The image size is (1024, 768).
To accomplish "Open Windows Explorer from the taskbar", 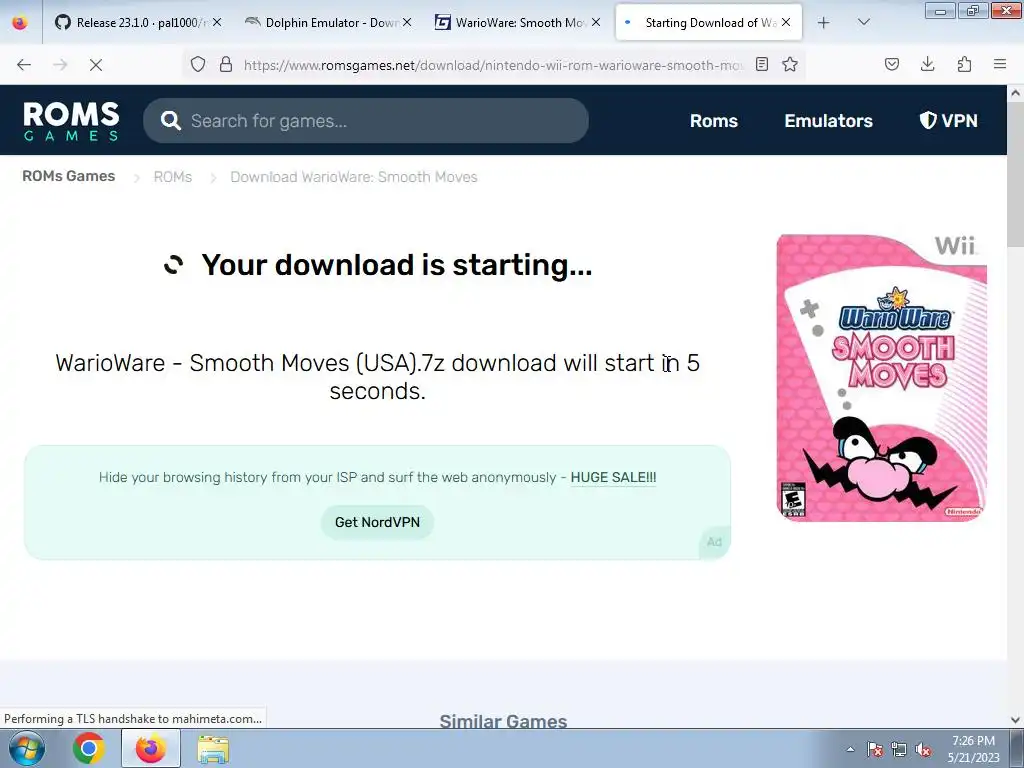I will (x=213, y=749).
